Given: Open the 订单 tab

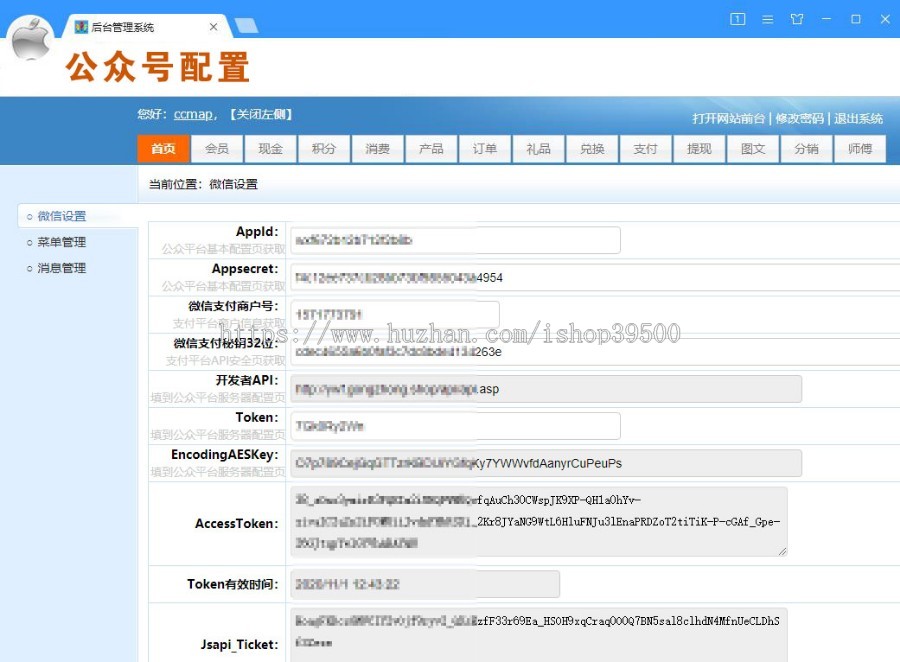Looking at the screenshot, I should coord(484,149).
